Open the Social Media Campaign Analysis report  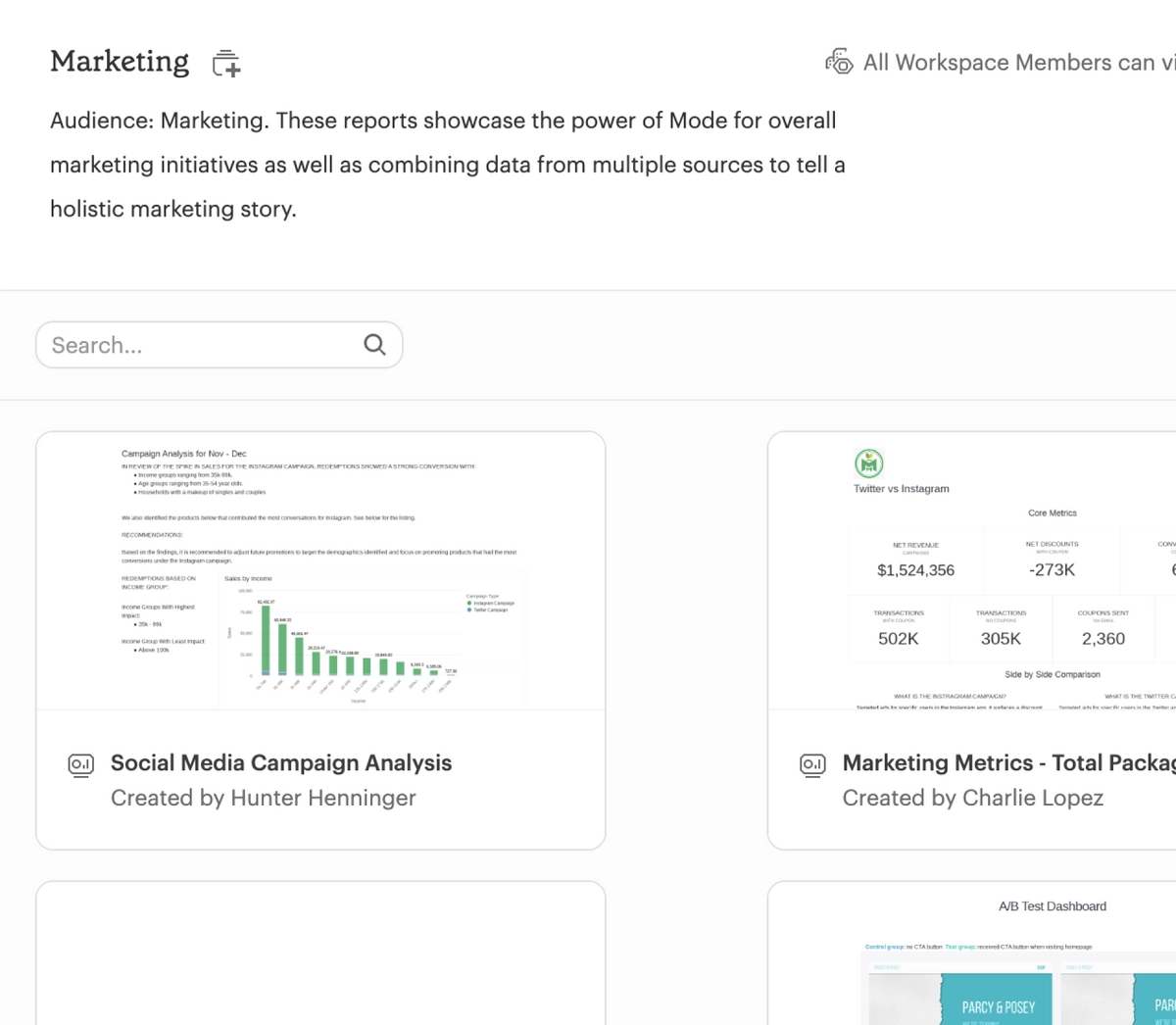pyautogui.click(x=281, y=762)
